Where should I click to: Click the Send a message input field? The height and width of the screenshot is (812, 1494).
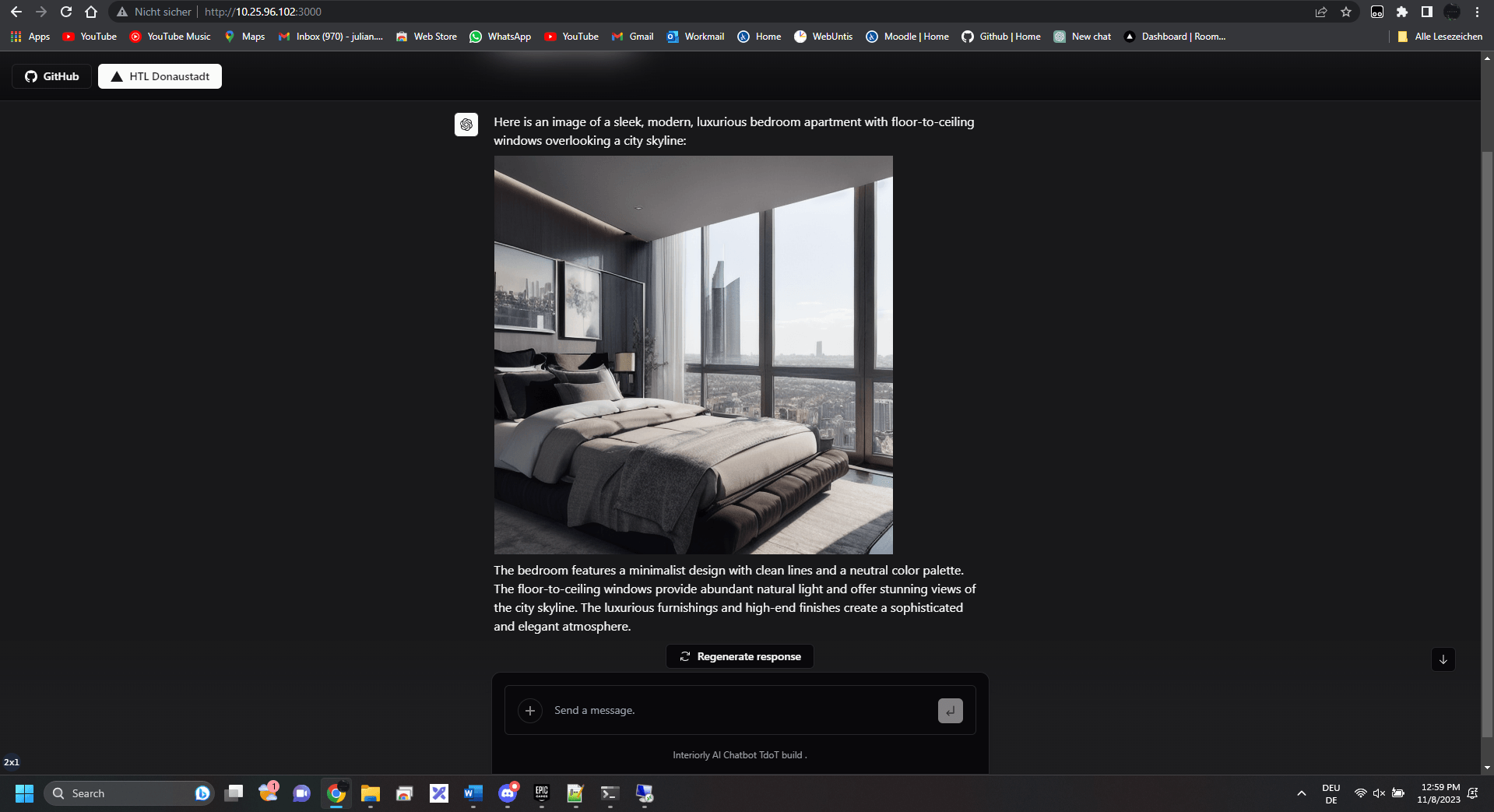click(x=701, y=710)
